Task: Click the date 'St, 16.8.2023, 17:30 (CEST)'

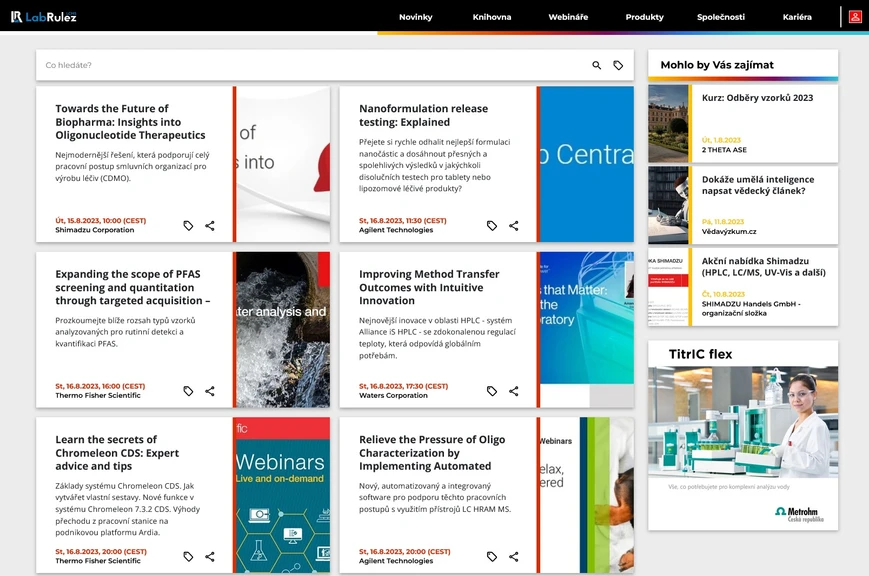Action: [403, 386]
